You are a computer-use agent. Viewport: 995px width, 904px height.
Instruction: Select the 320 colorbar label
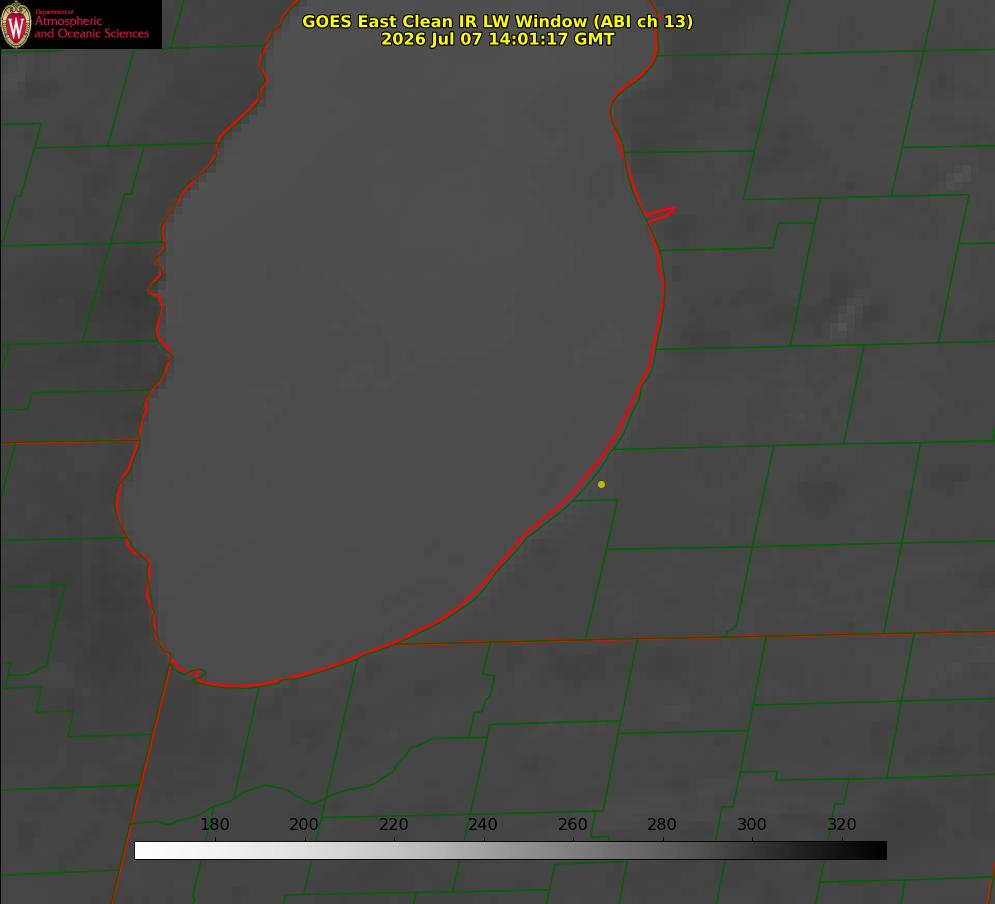point(842,824)
